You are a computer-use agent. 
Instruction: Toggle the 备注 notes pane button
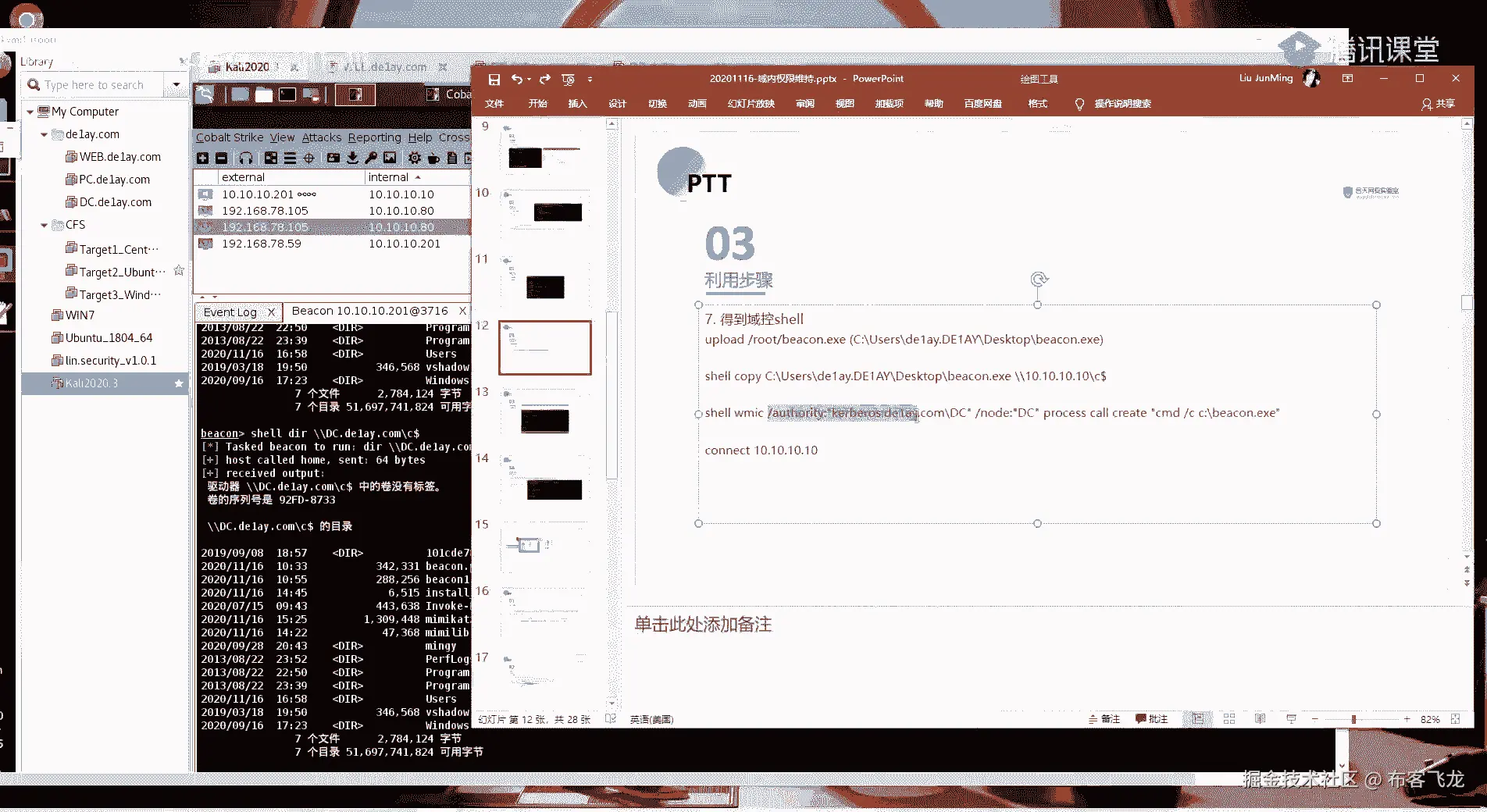[x=1104, y=719]
